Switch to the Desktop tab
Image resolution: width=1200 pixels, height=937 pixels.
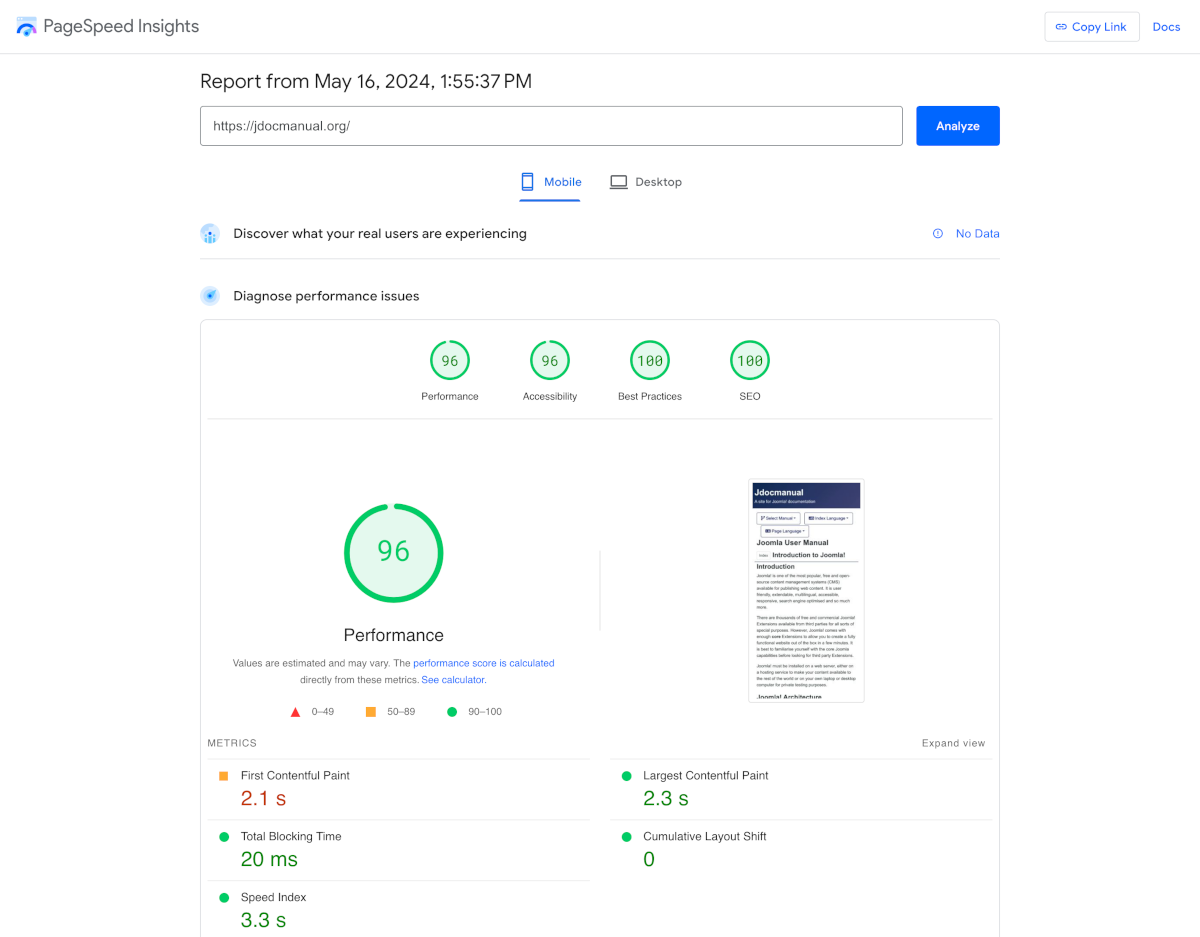click(645, 181)
